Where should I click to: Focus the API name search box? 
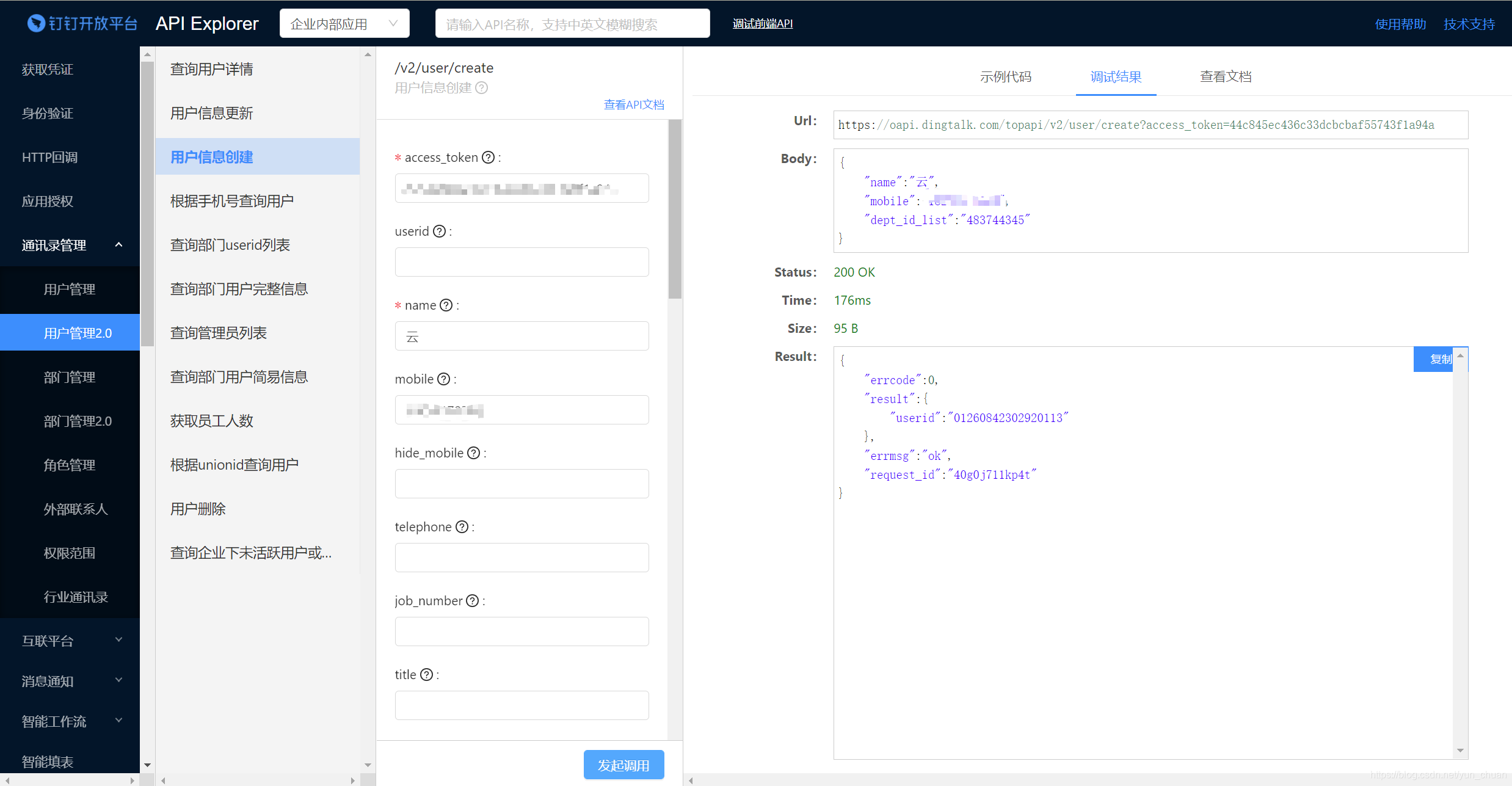coord(572,23)
